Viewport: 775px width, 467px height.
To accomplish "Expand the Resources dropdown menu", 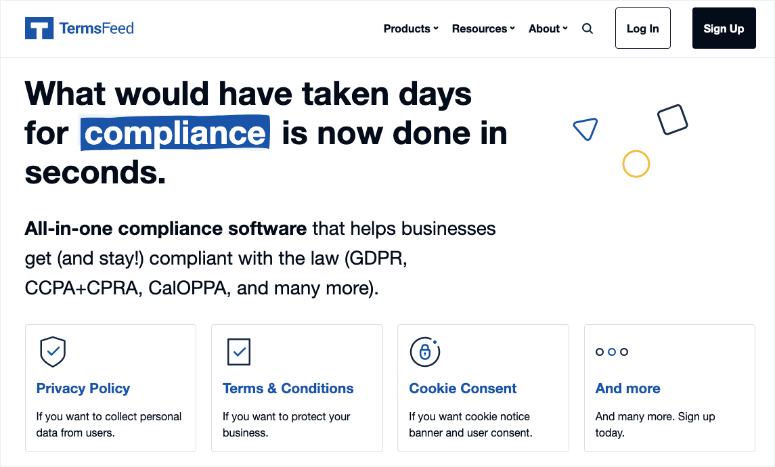I will [x=483, y=29].
